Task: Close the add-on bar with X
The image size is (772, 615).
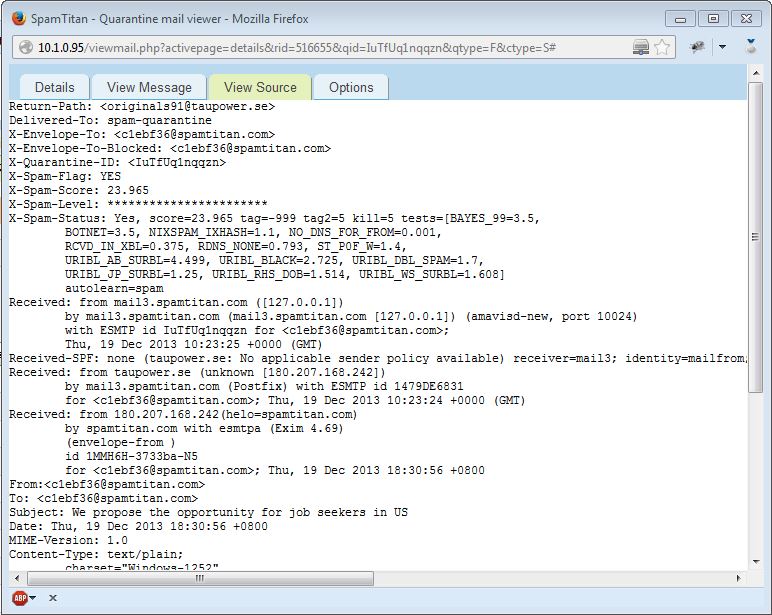Action: coord(53,598)
